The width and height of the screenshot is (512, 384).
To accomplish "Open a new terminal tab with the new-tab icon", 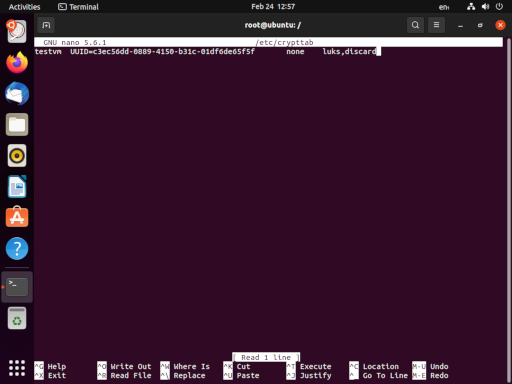I will tap(46, 25).
